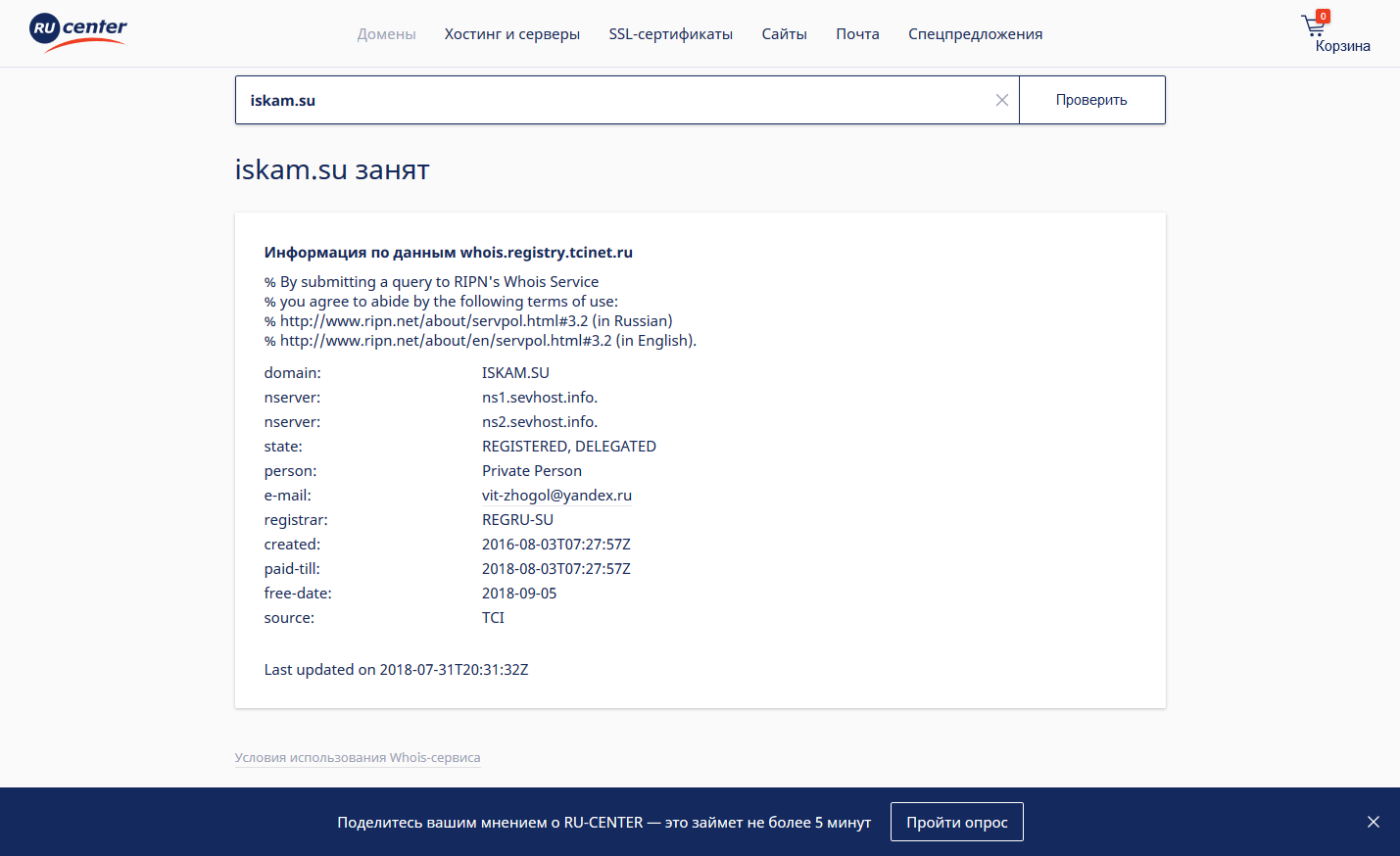Image resolution: width=1400 pixels, height=856 pixels.
Task: Click the Пройти опрос survey button
Action: [x=957, y=822]
